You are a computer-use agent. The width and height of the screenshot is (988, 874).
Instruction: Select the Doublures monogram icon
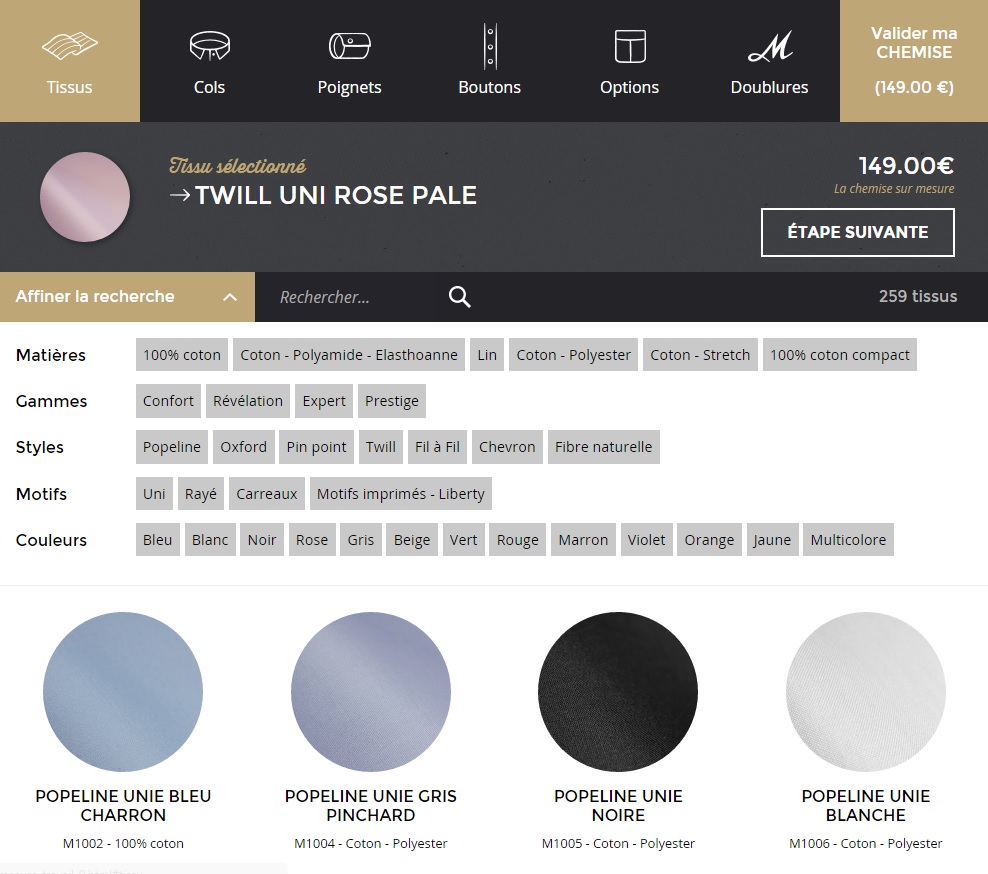(769, 47)
